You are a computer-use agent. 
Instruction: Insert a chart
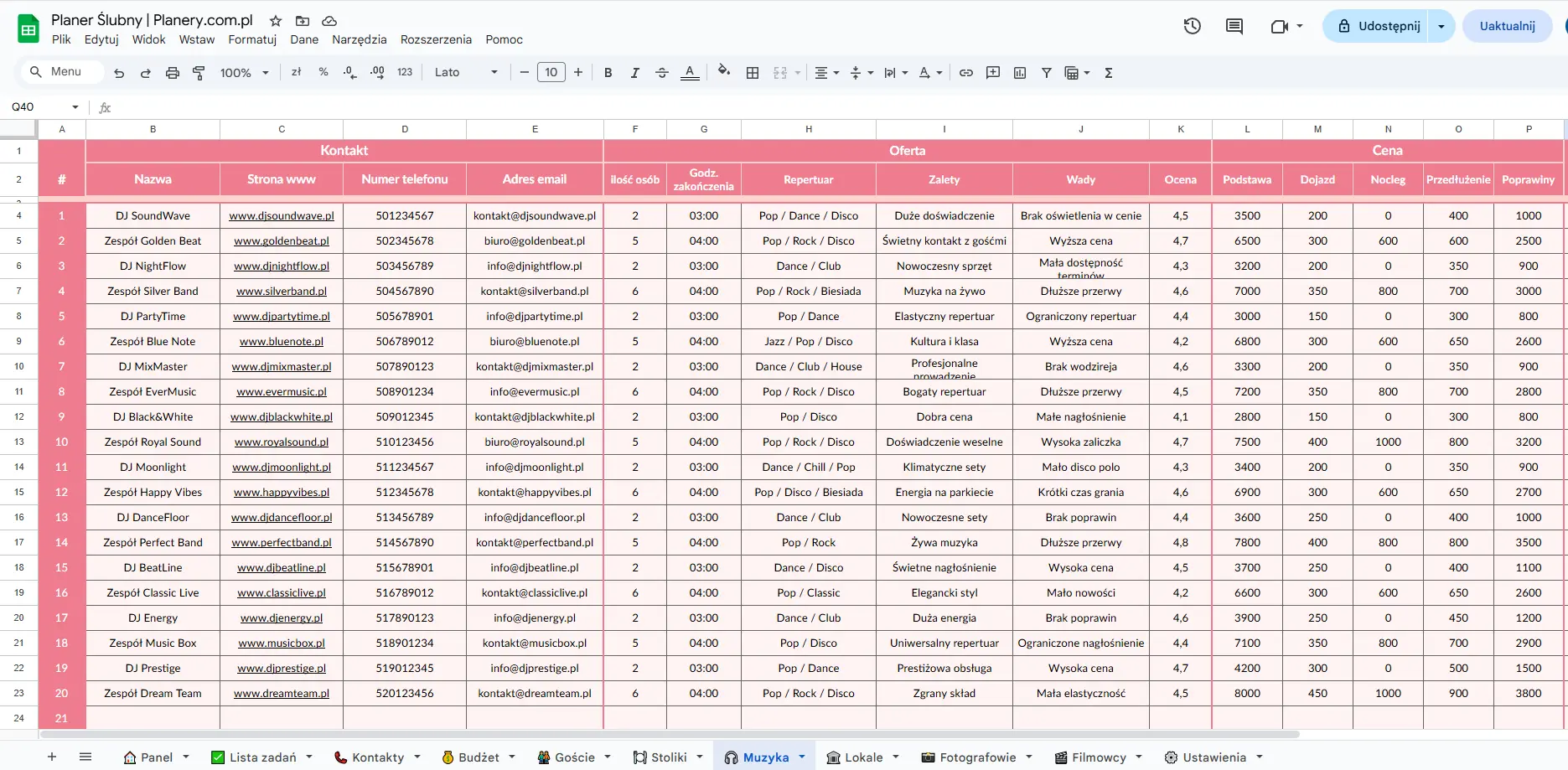point(1020,73)
